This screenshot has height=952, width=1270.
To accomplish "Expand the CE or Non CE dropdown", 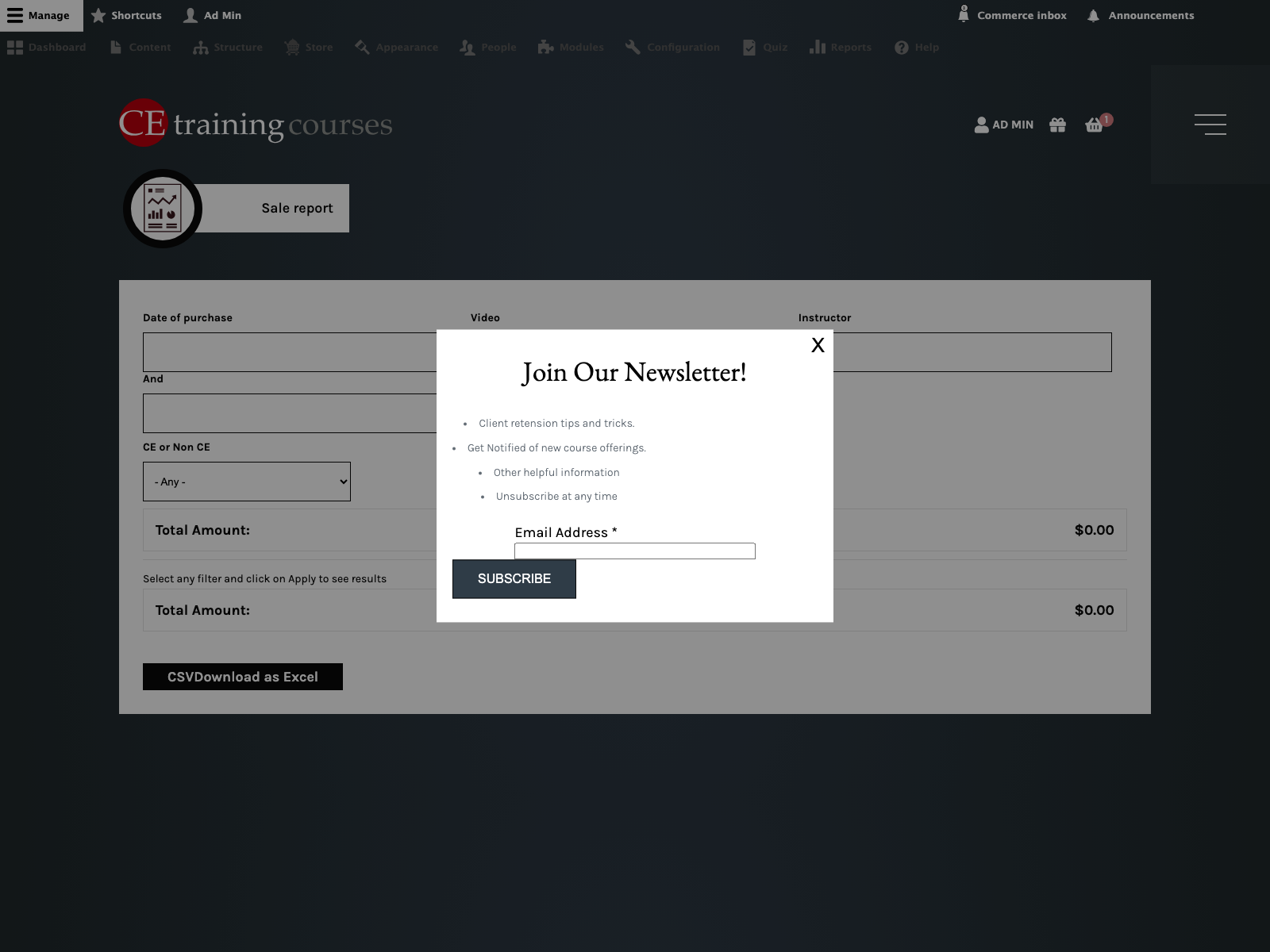I will [x=247, y=482].
